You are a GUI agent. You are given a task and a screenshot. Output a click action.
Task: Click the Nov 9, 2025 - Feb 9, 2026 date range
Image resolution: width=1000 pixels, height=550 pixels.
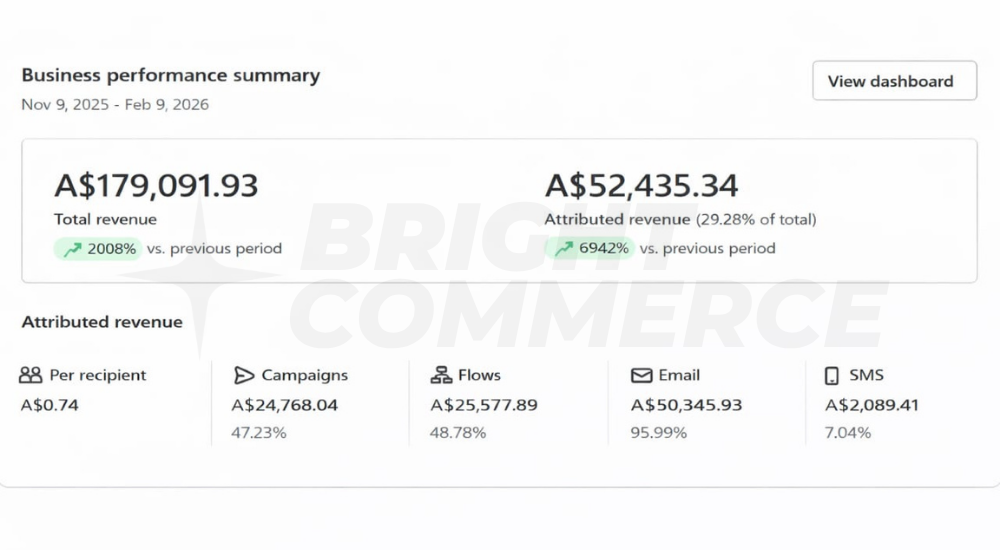[115, 105]
